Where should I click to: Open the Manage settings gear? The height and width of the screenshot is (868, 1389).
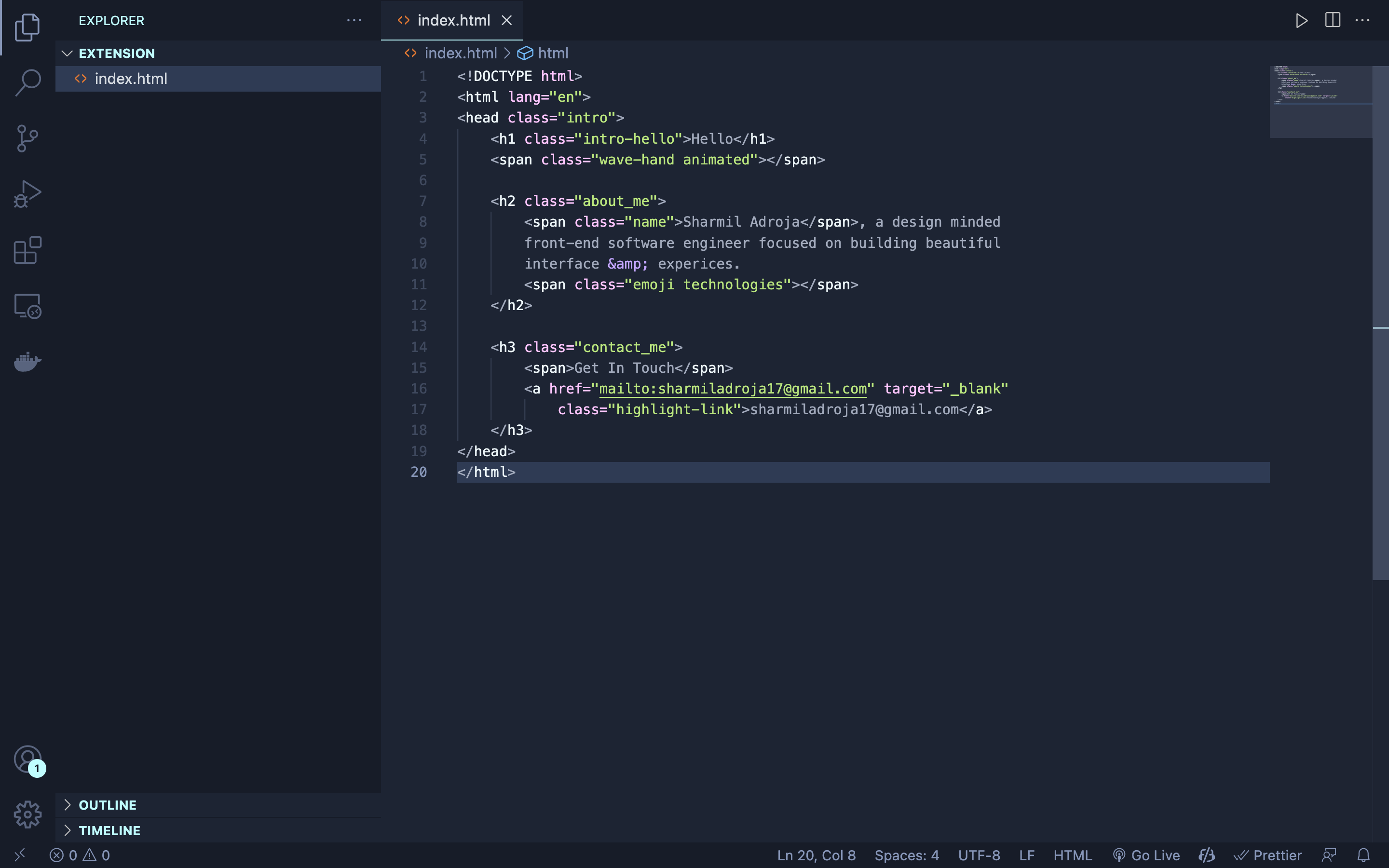[27, 814]
